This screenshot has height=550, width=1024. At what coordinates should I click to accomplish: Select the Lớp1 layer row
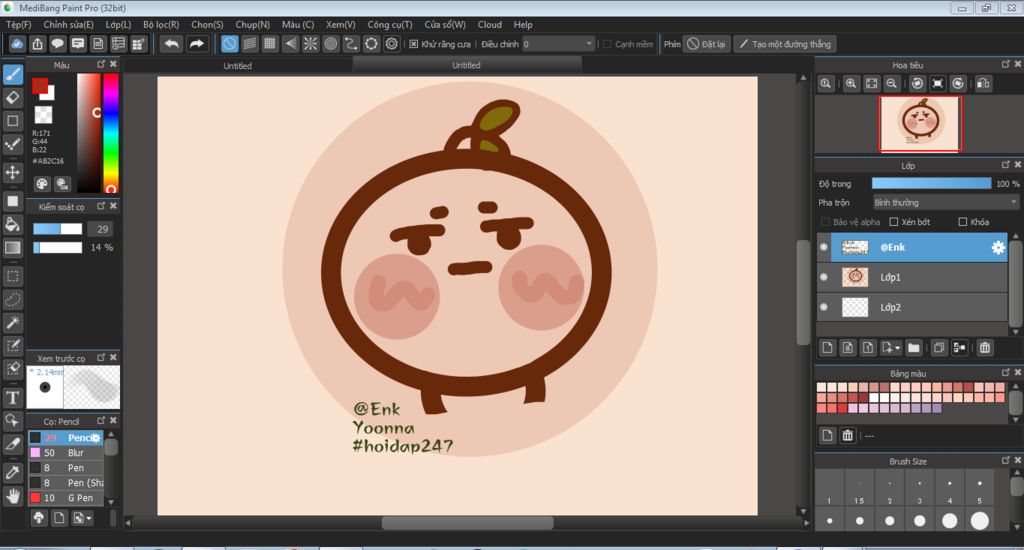point(912,278)
